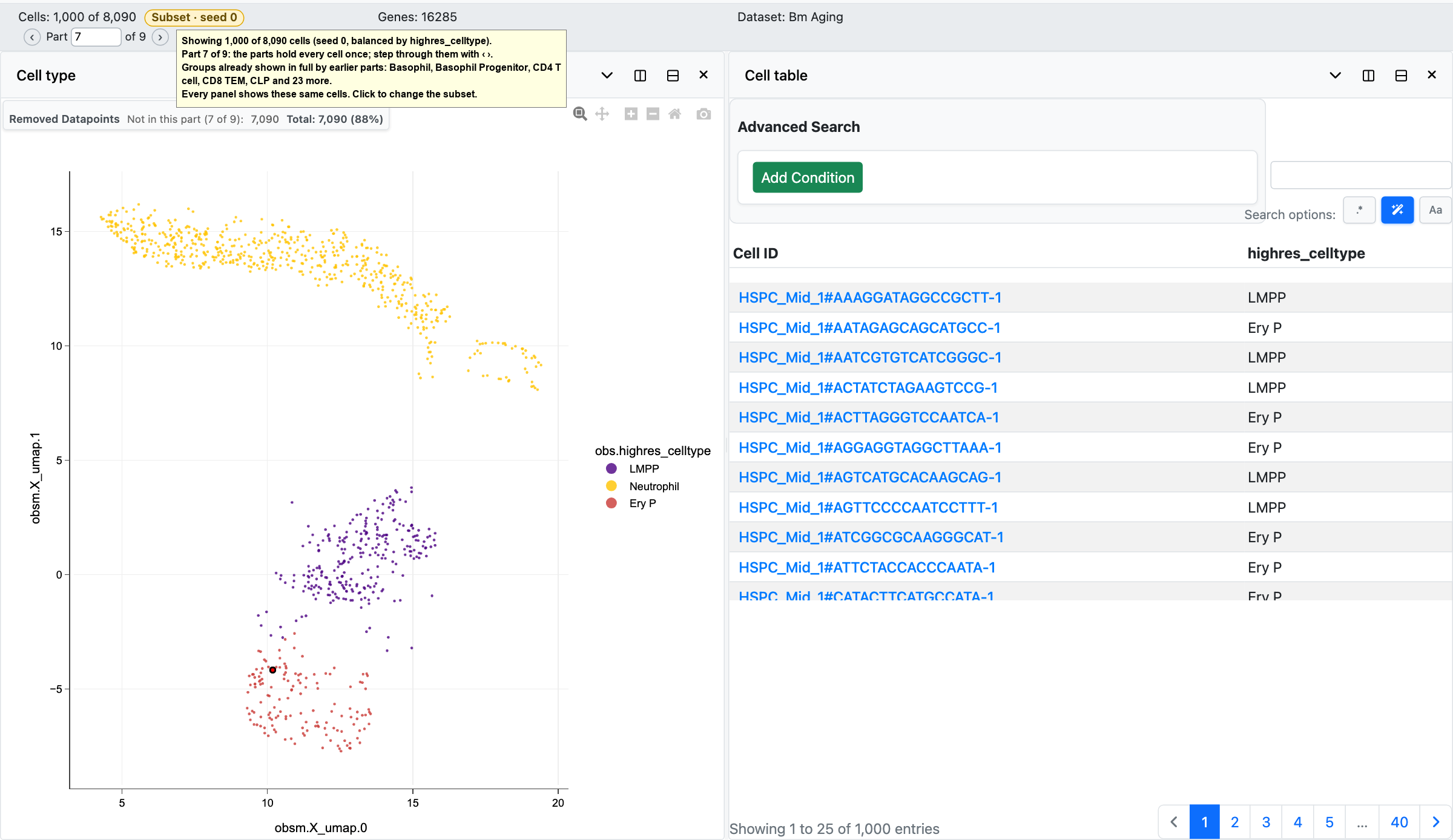Toggle case sensitive Aa option
Image resolution: width=1453 pixels, height=840 pixels.
point(1435,210)
